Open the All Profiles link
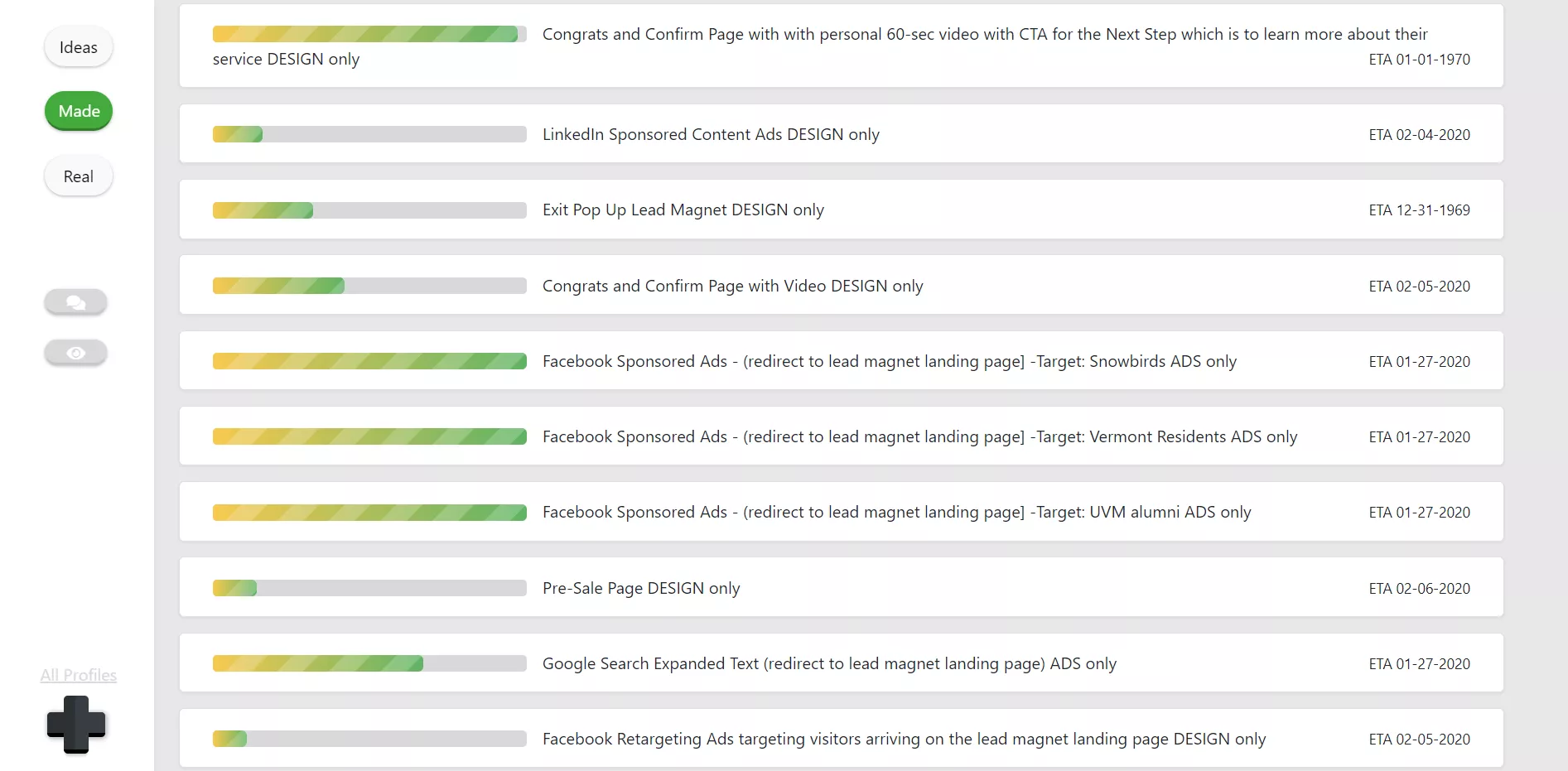 (x=78, y=675)
